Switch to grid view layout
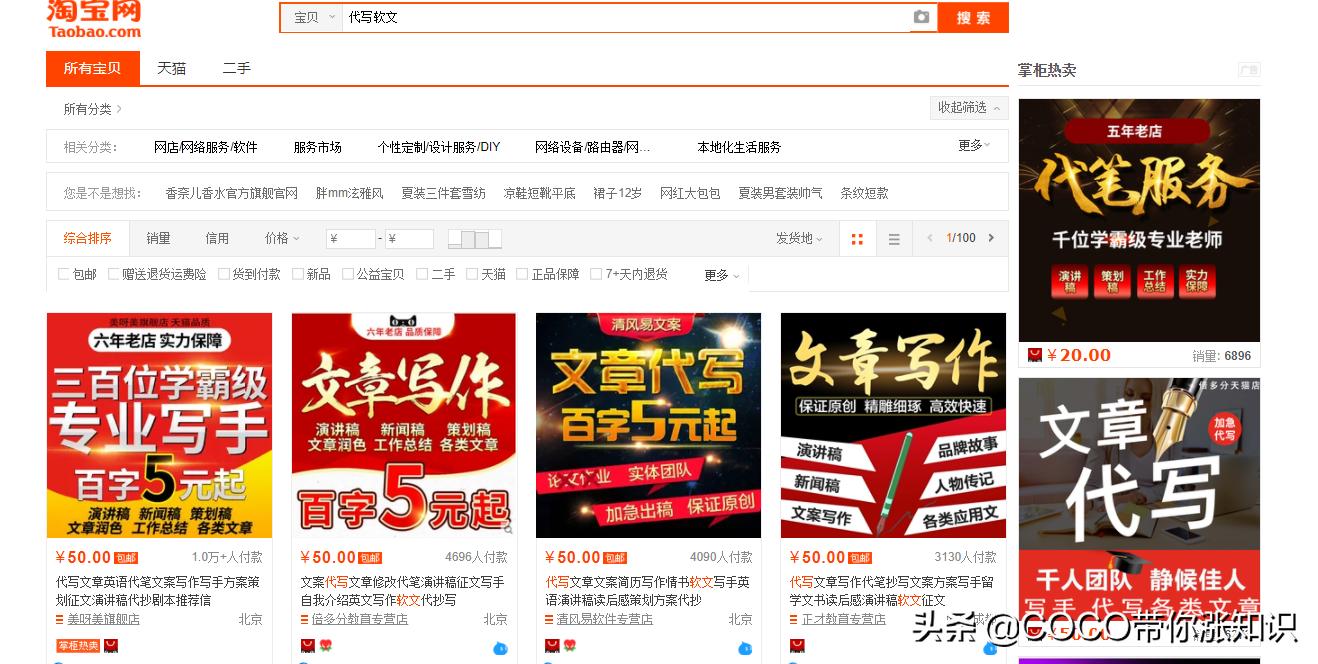This screenshot has height=664, width=1318. point(856,238)
